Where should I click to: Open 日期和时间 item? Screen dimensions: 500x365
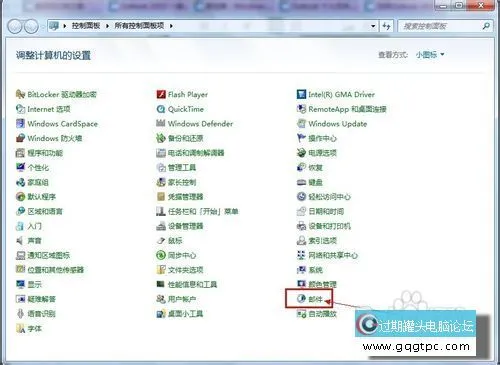pyautogui.click(x=320, y=211)
